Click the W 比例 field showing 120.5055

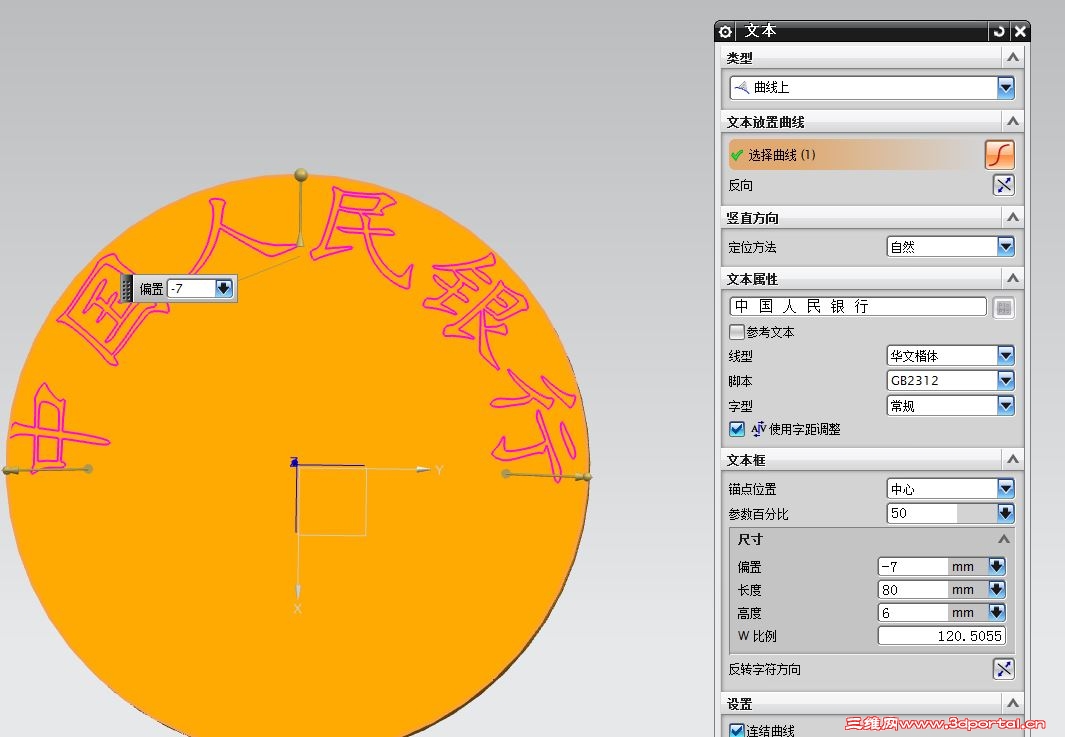[x=941, y=636]
